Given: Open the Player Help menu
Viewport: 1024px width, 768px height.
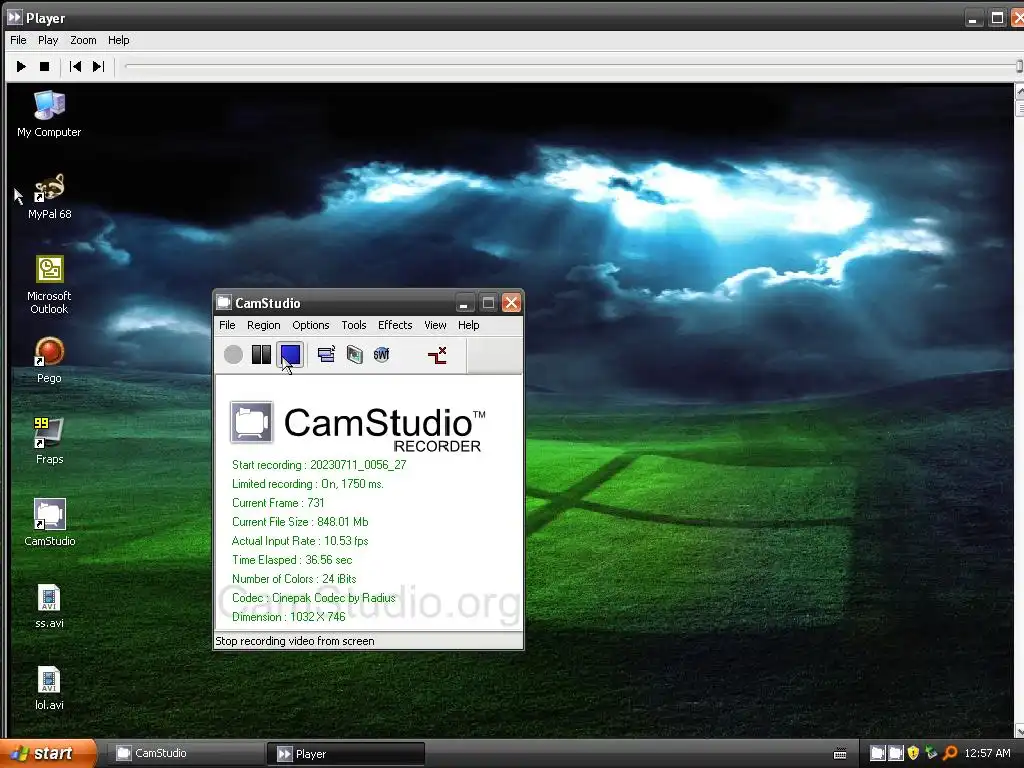Looking at the screenshot, I should (118, 40).
